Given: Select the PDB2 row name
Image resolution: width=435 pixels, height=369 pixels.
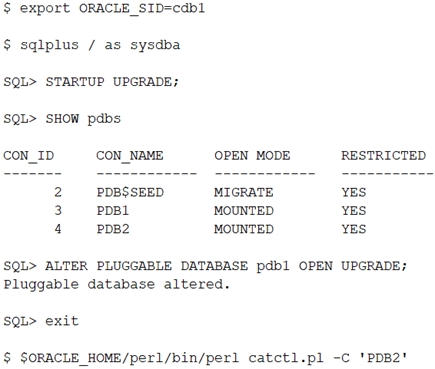Looking at the screenshot, I should click(113, 229).
